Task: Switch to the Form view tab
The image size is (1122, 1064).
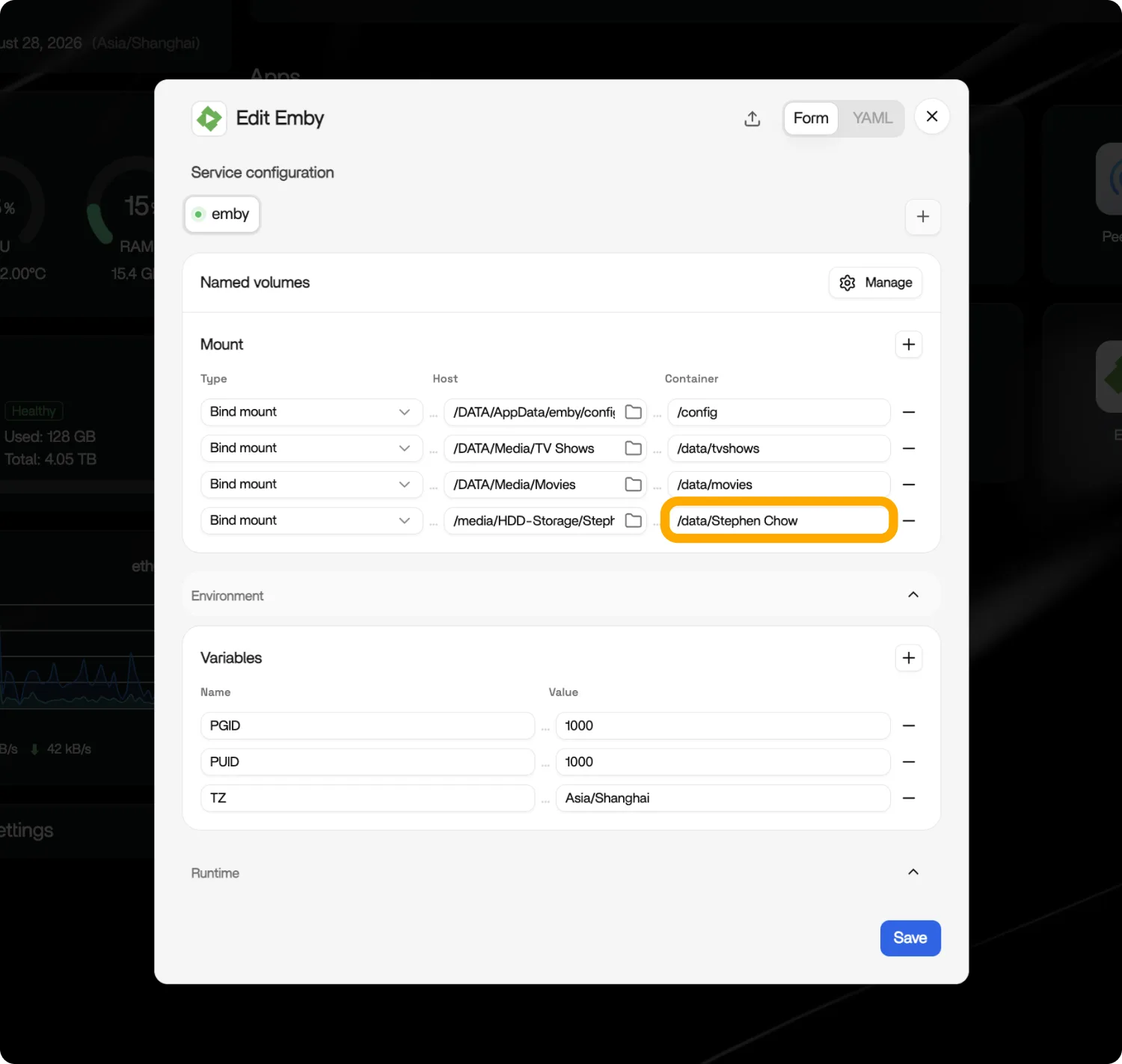Action: [811, 118]
